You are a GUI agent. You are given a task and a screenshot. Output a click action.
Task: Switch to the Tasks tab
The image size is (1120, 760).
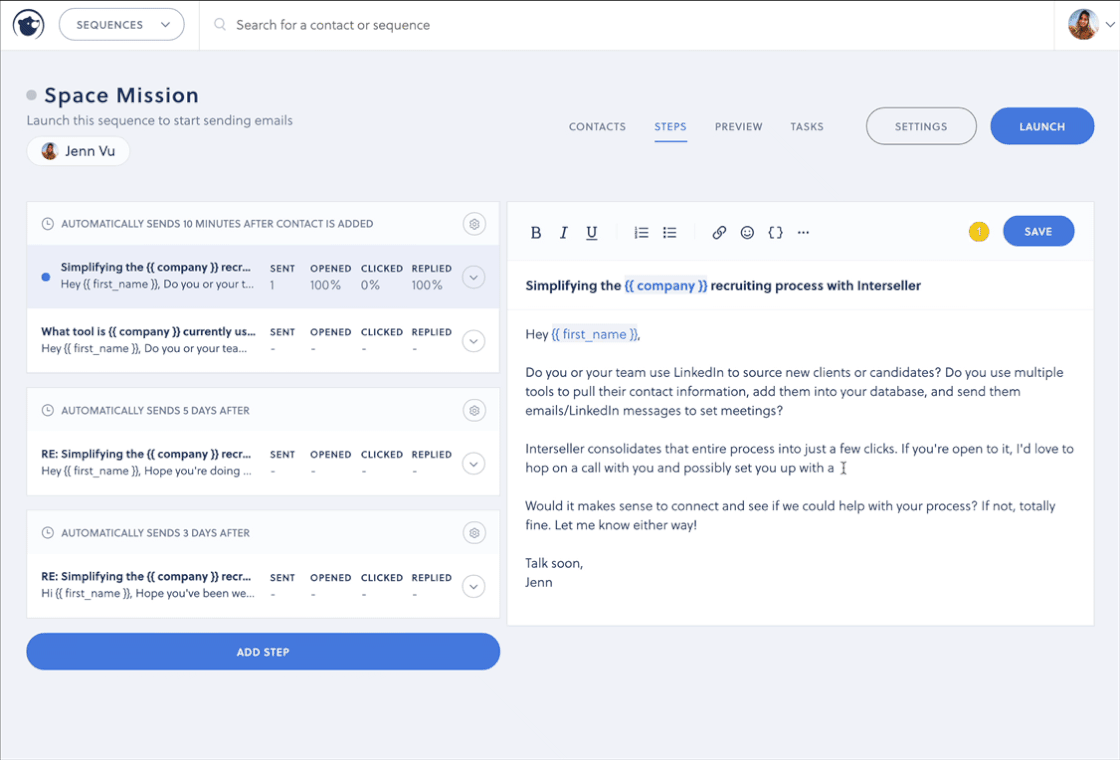806,126
